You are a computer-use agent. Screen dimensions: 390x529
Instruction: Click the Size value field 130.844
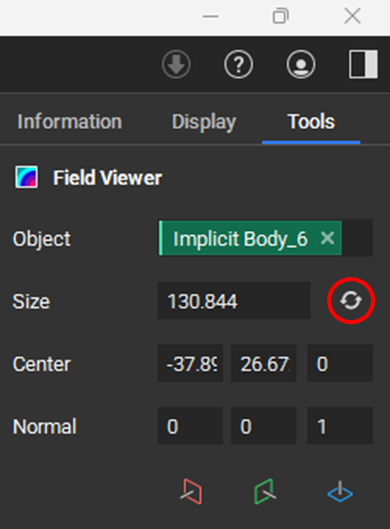[x=234, y=301]
